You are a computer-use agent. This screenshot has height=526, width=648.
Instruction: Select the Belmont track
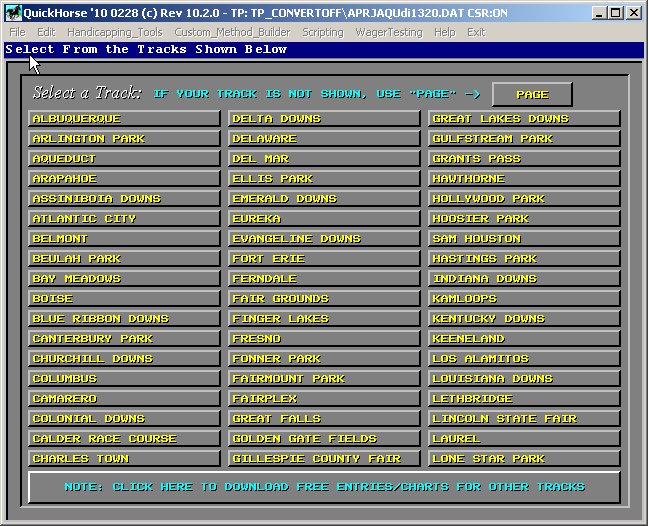pyautogui.click(x=124, y=239)
